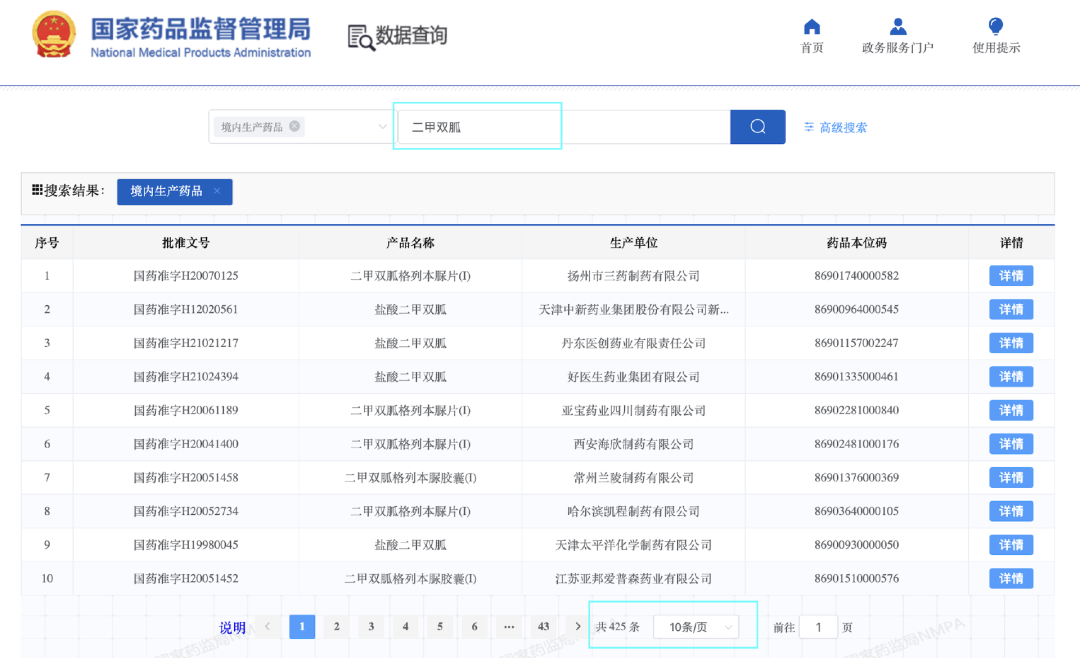Expand the drug category dropdown arrow
This screenshot has width=1080, height=667.
(382, 127)
